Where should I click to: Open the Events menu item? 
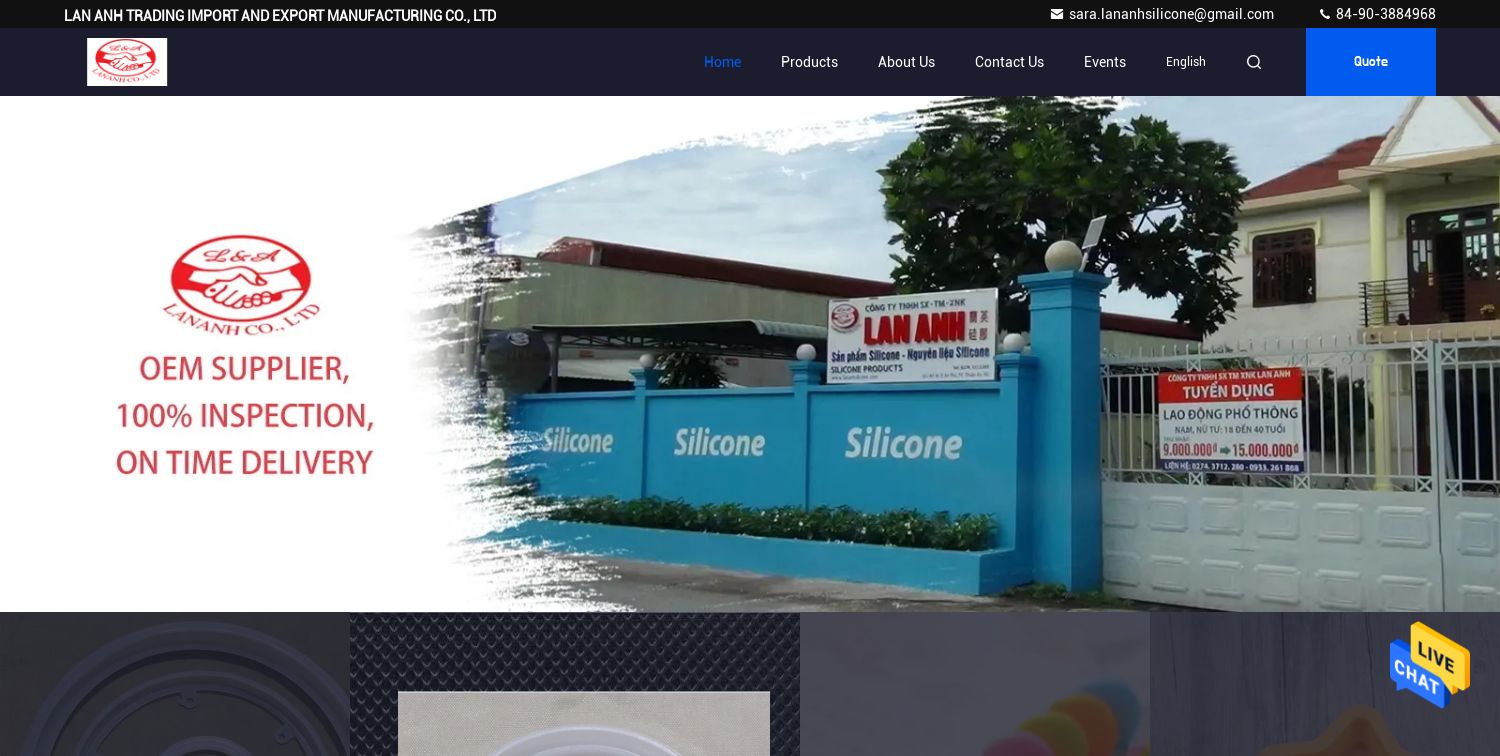pos(1104,62)
